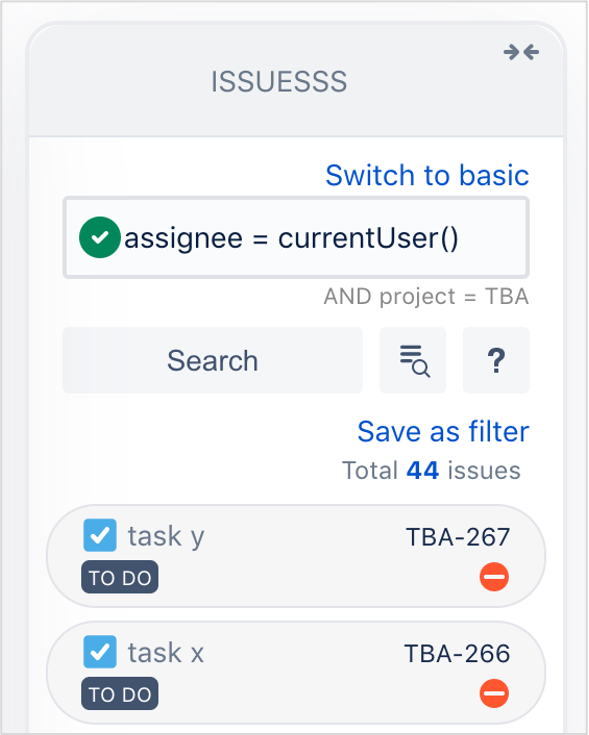Click the ISSUESSS panel header title
The image size is (589, 735).
tap(279, 82)
